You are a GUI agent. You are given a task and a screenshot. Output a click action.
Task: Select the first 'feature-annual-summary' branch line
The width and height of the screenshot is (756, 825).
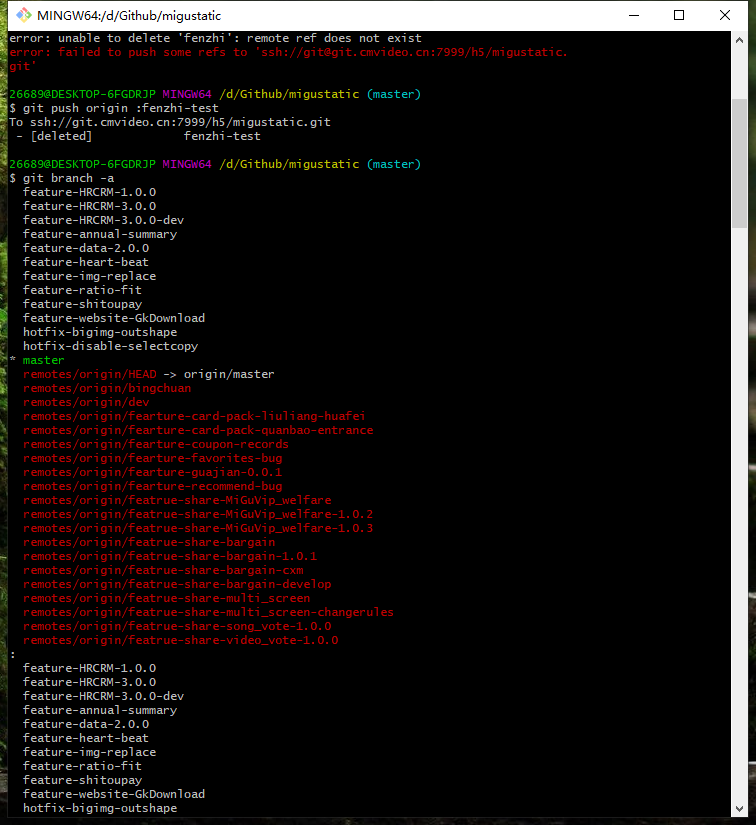(100, 234)
